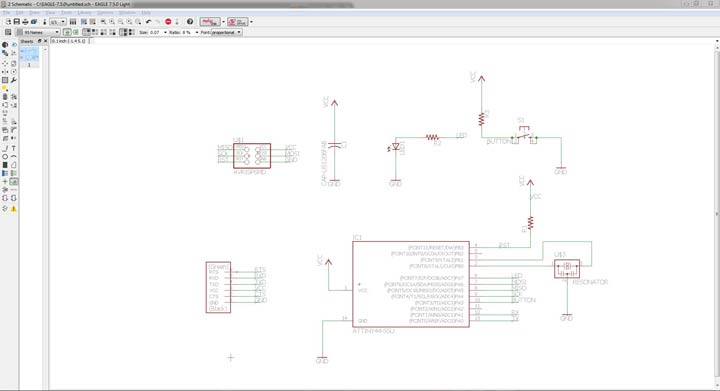Open the sheet selector 1/1 dropdown

[x=57, y=22]
